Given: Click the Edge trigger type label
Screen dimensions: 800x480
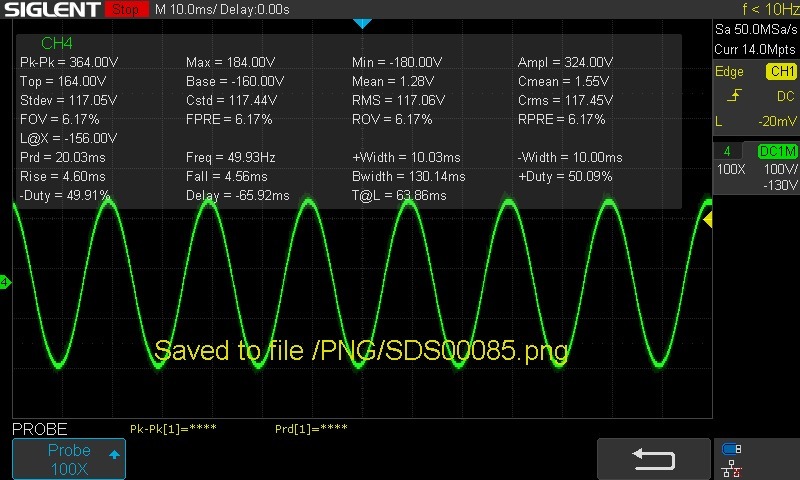Looking at the screenshot, I should pyautogui.click(x=729, y=71).
